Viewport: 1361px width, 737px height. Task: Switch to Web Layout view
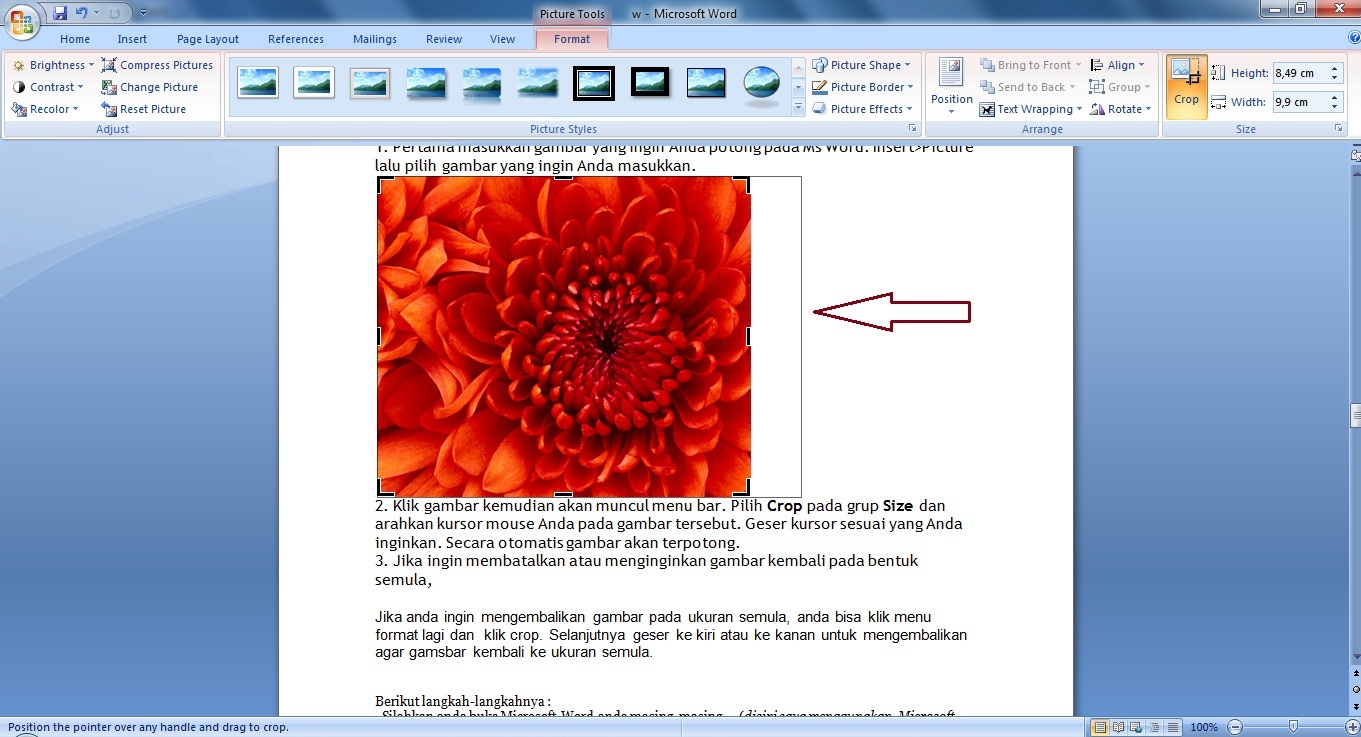click(x=1137, y=727)
